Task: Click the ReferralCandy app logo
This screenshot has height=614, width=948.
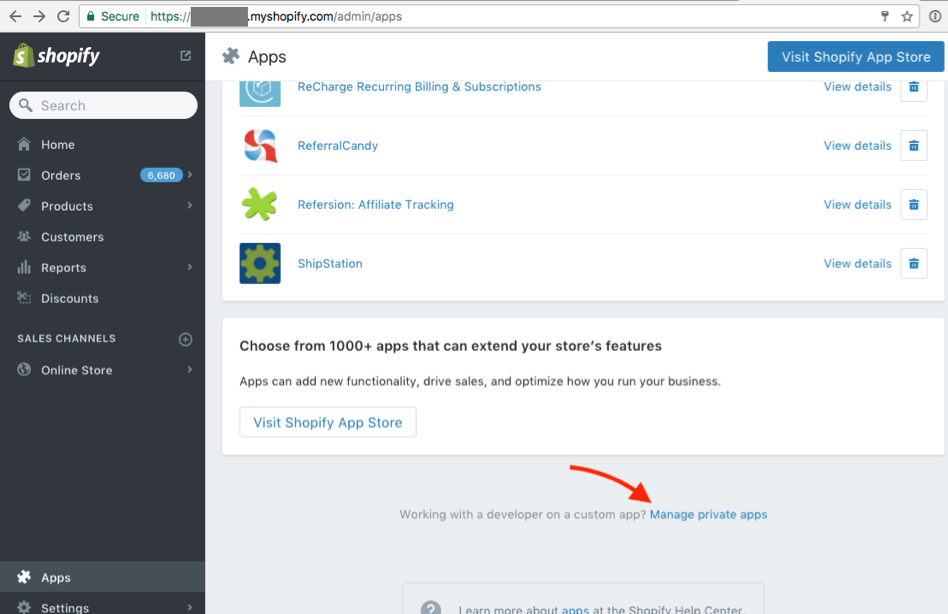Action: (x=260, y=146)
